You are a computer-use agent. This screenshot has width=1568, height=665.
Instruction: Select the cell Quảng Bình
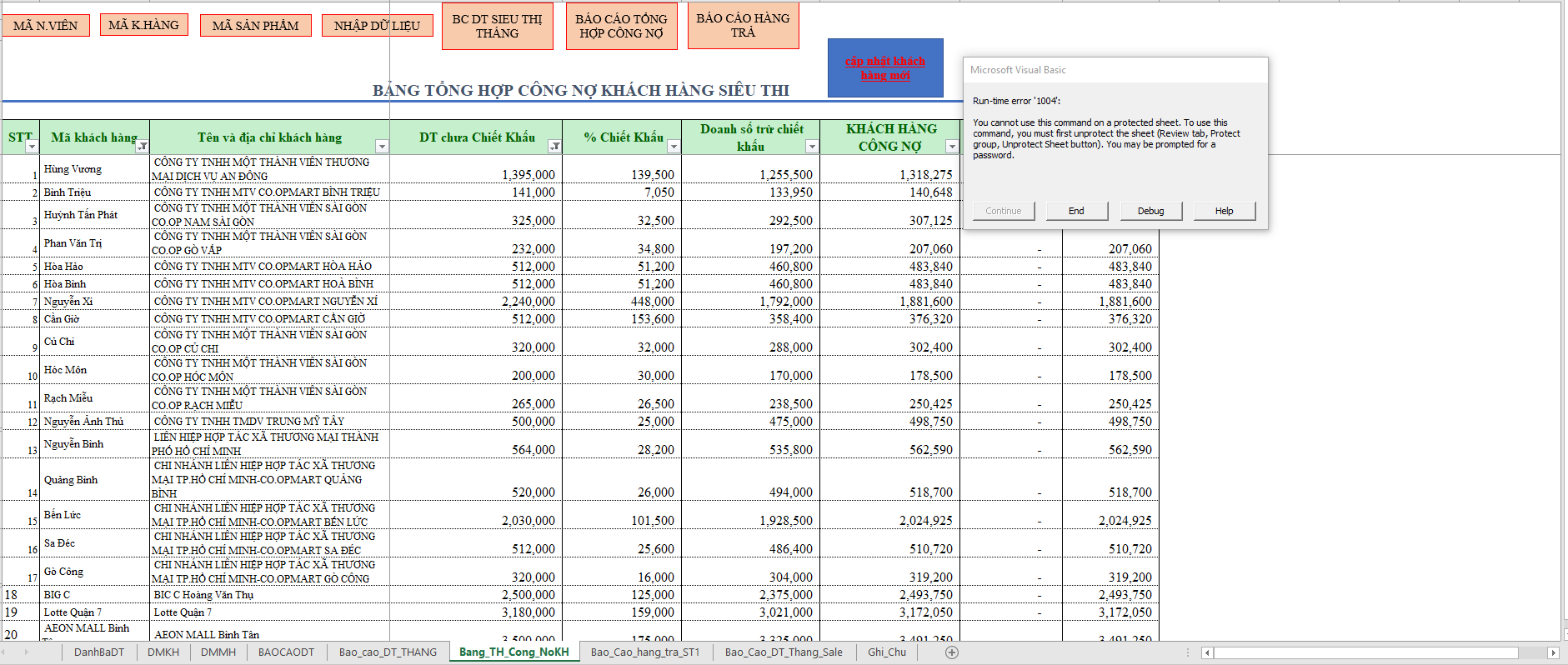tap(94, 479)
